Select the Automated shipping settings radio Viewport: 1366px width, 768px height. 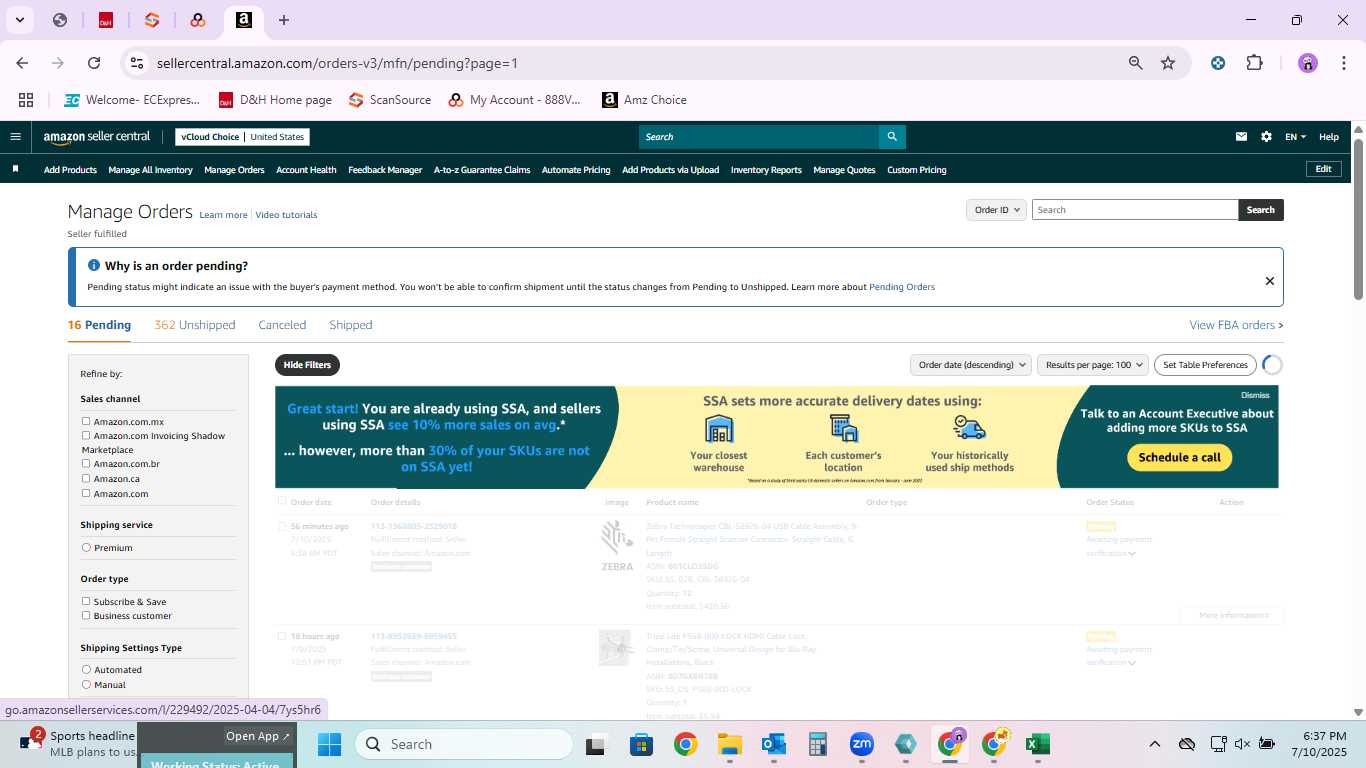pyautogui.click(x=86, y=670)
